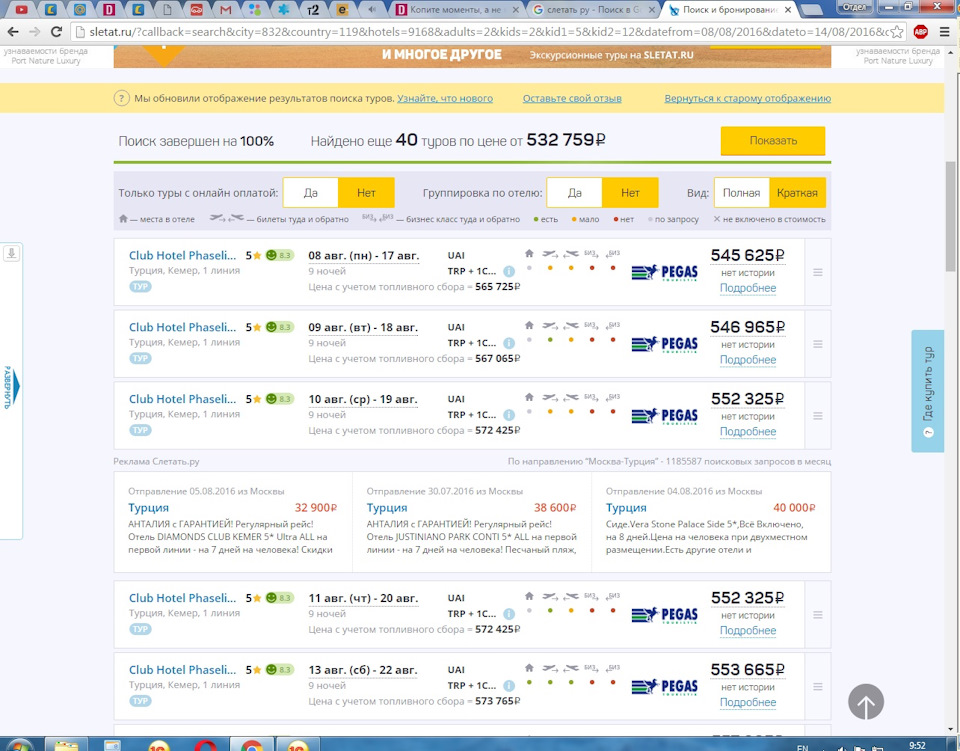The image size is (960, 751).
Task: Open the Chrome menu icon
Action: 944,31
